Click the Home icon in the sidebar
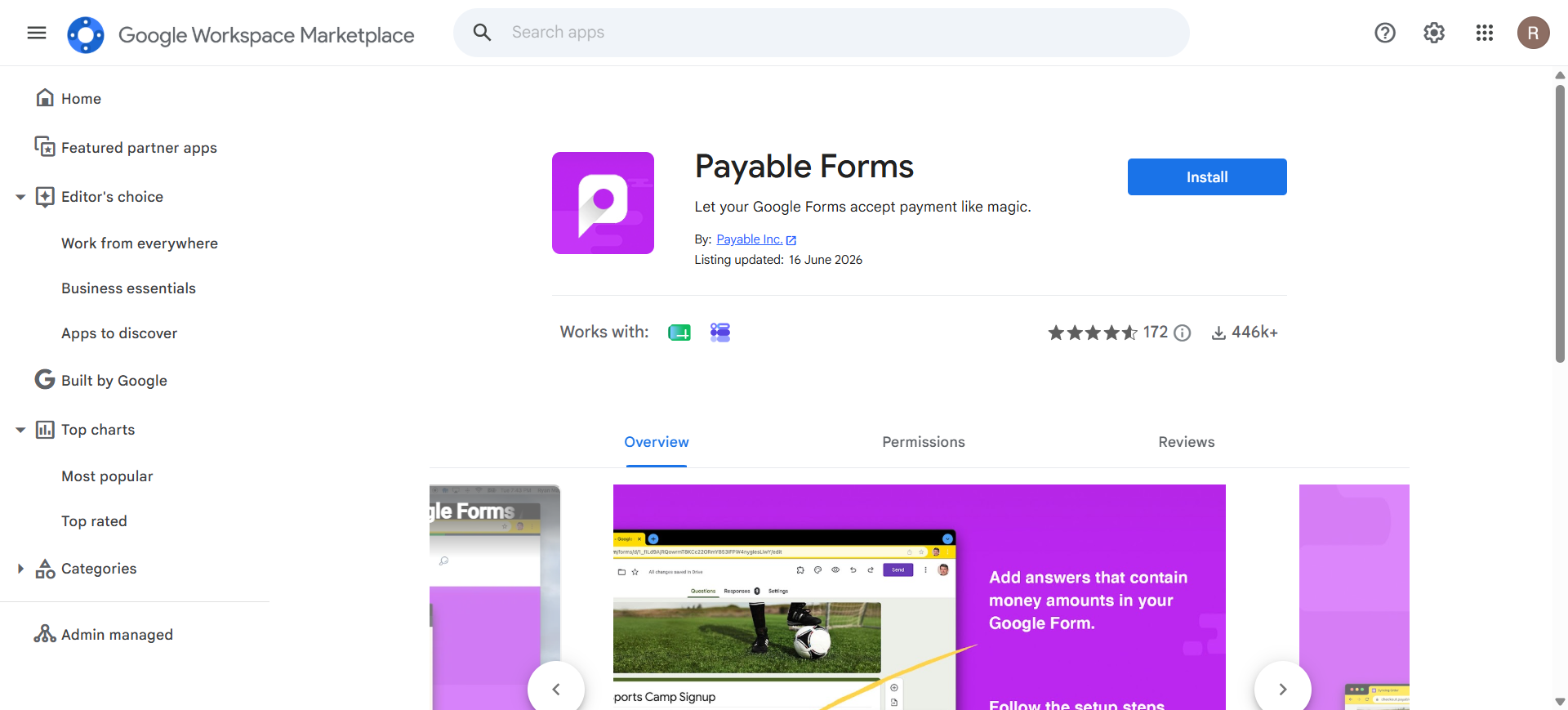 [x=45, y=98]
